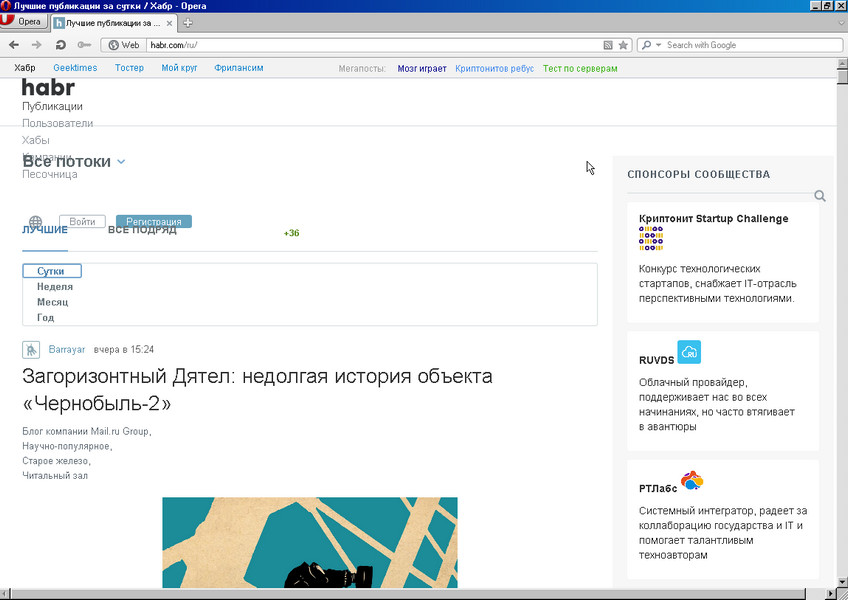Viewport: 848px width, 600px height.
Task: Click the back navigation arrow
Action: 13,44
